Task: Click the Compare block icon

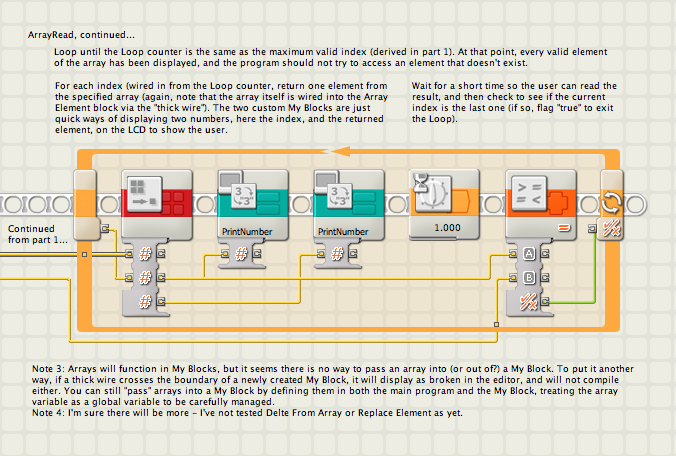Action: (x=529, y=194)
